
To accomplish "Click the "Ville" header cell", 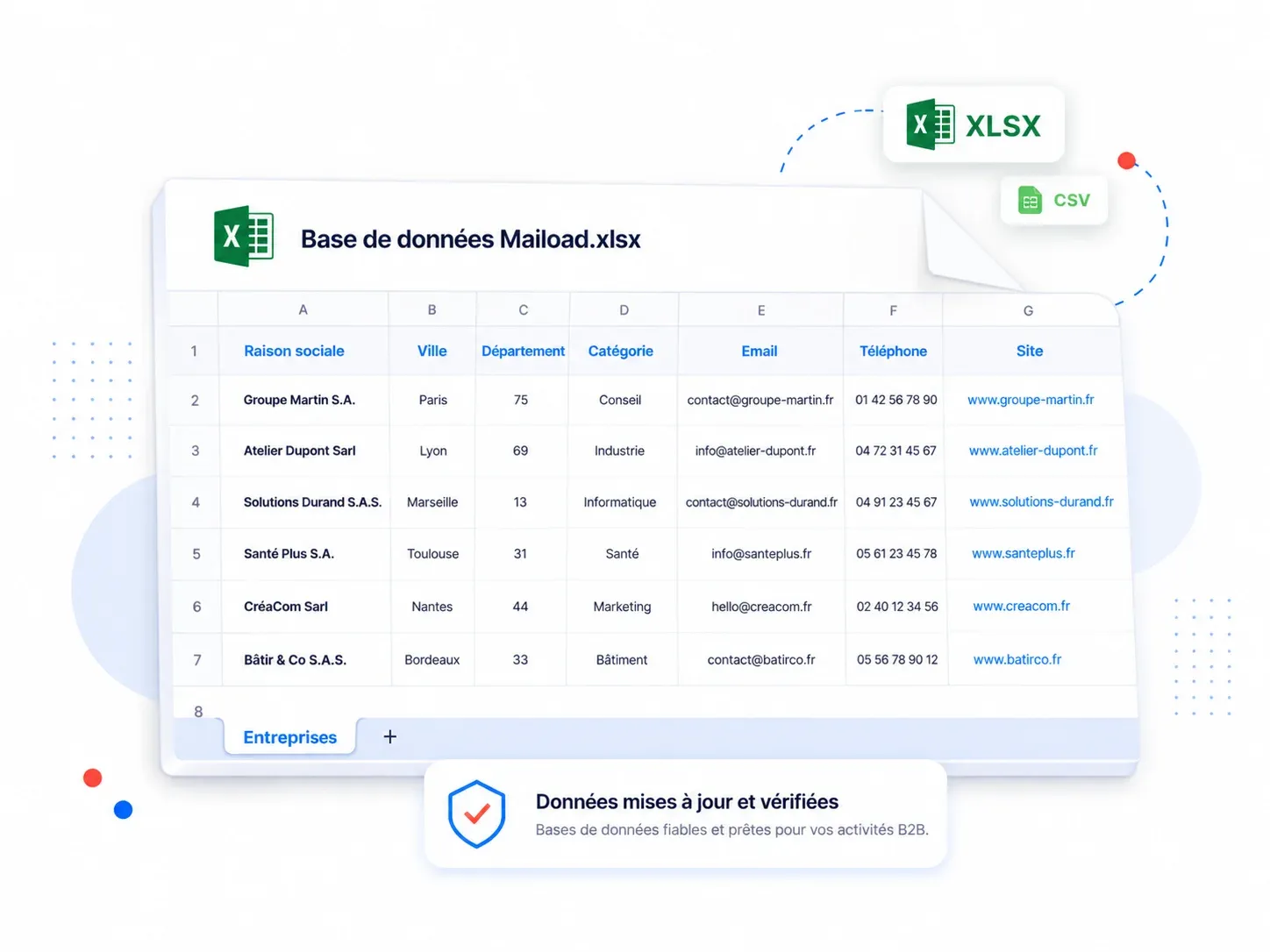I will click(432, 351).
